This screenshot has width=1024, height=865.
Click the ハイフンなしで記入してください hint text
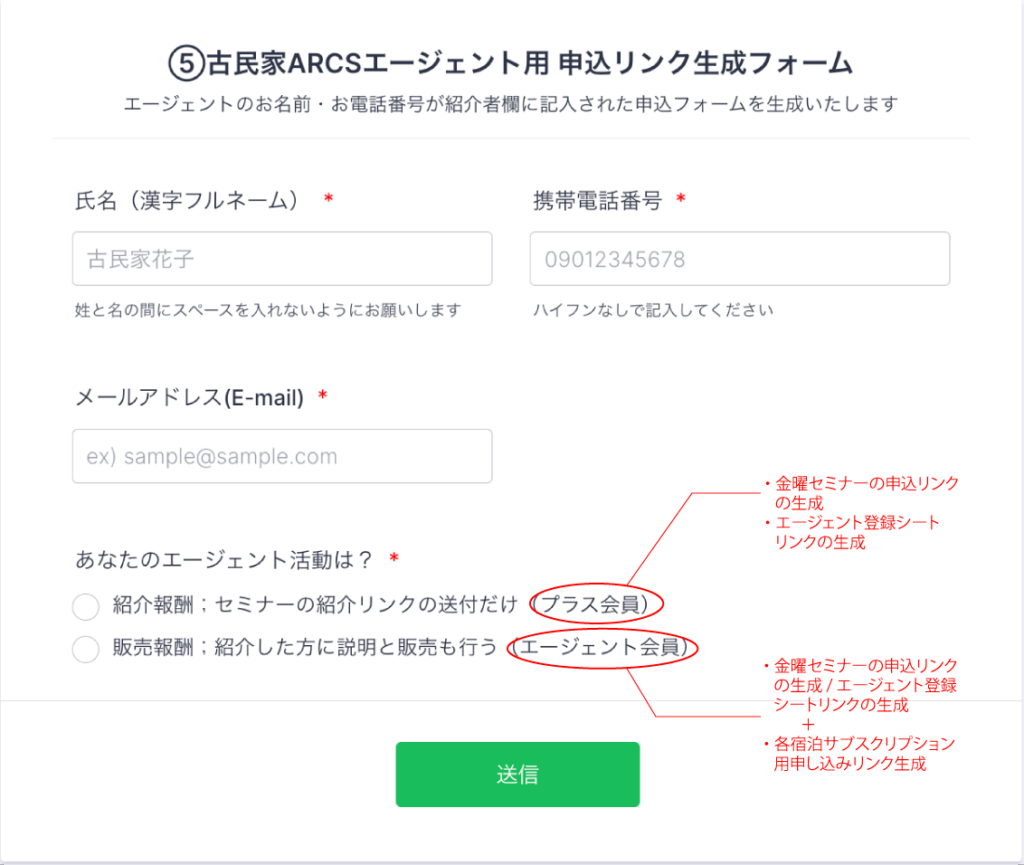[653, 310]
